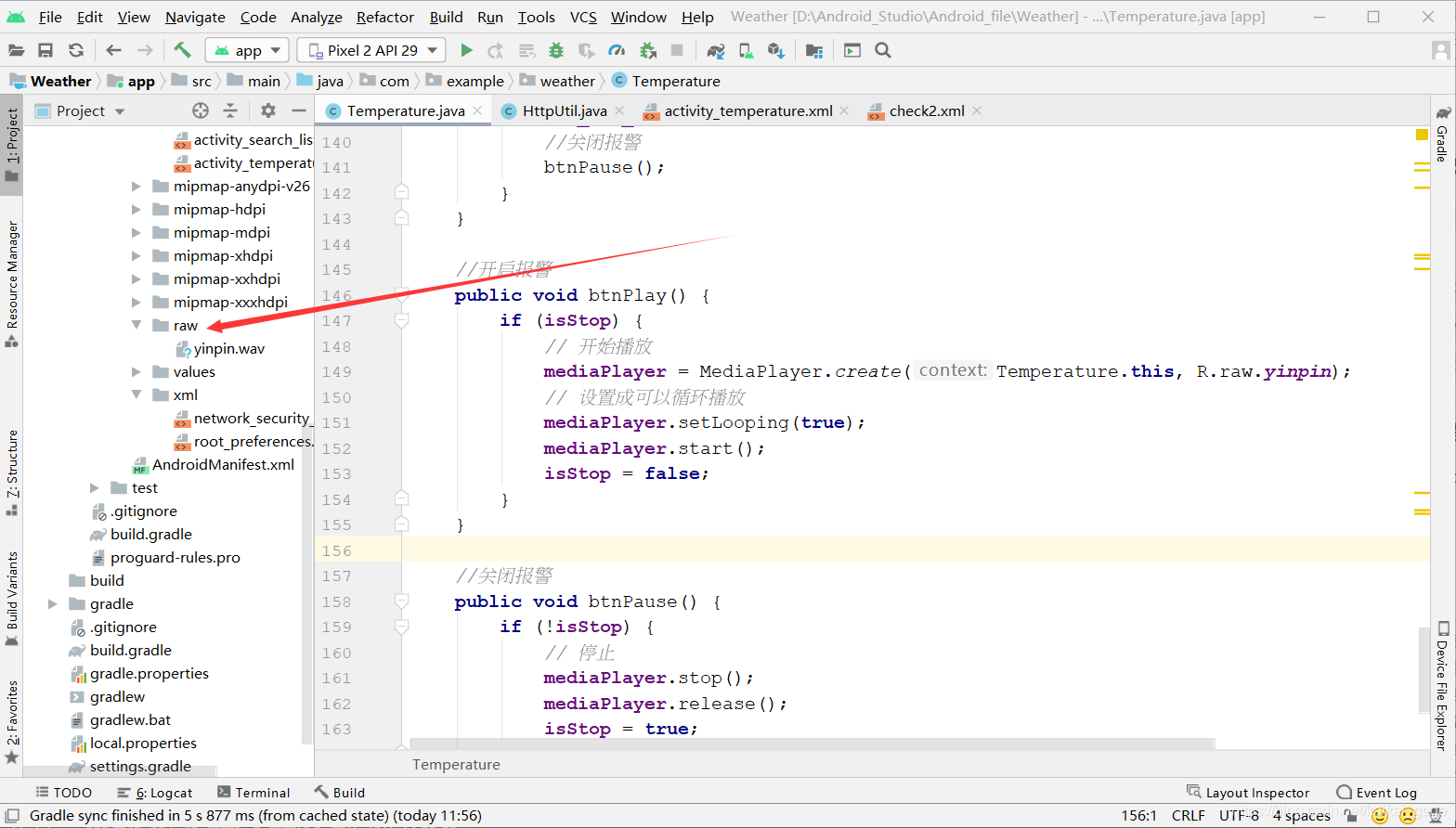Switch to HttpUtil.java tab

pyautogui.click(x=564, y=110)
